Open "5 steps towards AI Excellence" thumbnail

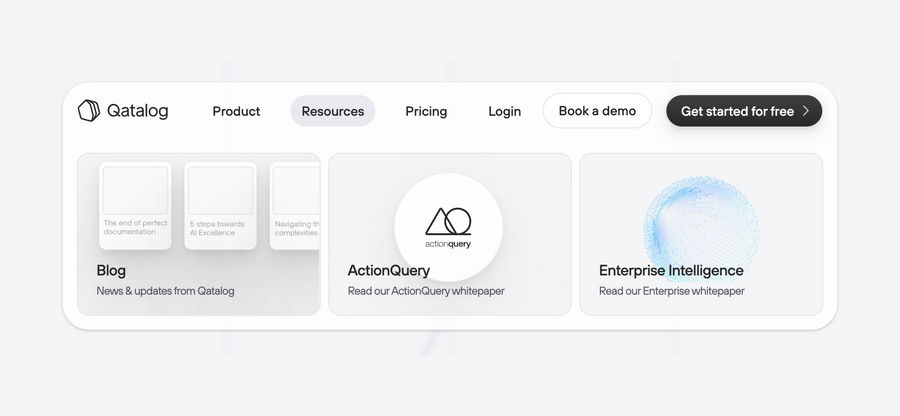220,205
